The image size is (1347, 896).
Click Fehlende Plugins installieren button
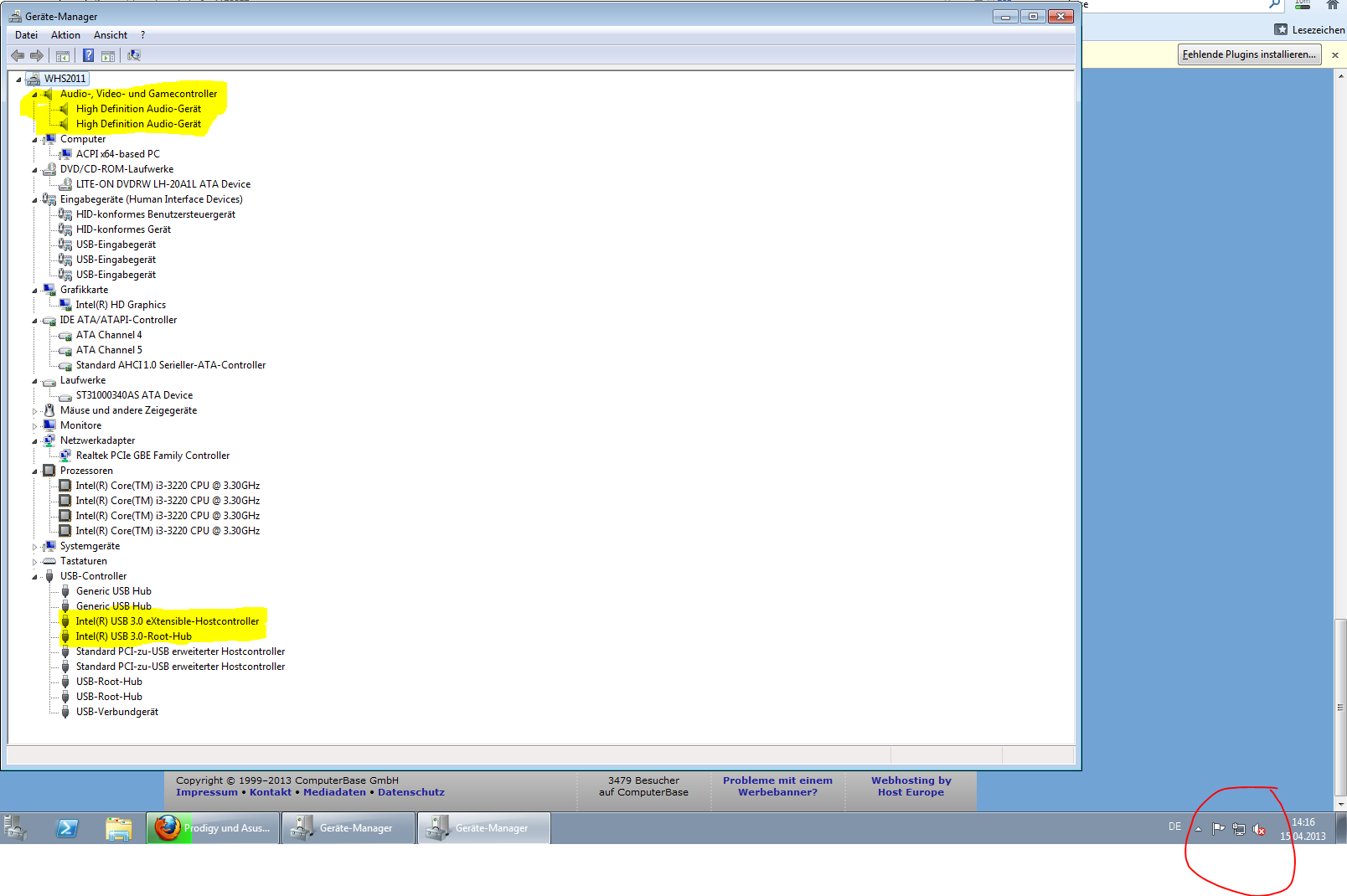coord(1249,54)
